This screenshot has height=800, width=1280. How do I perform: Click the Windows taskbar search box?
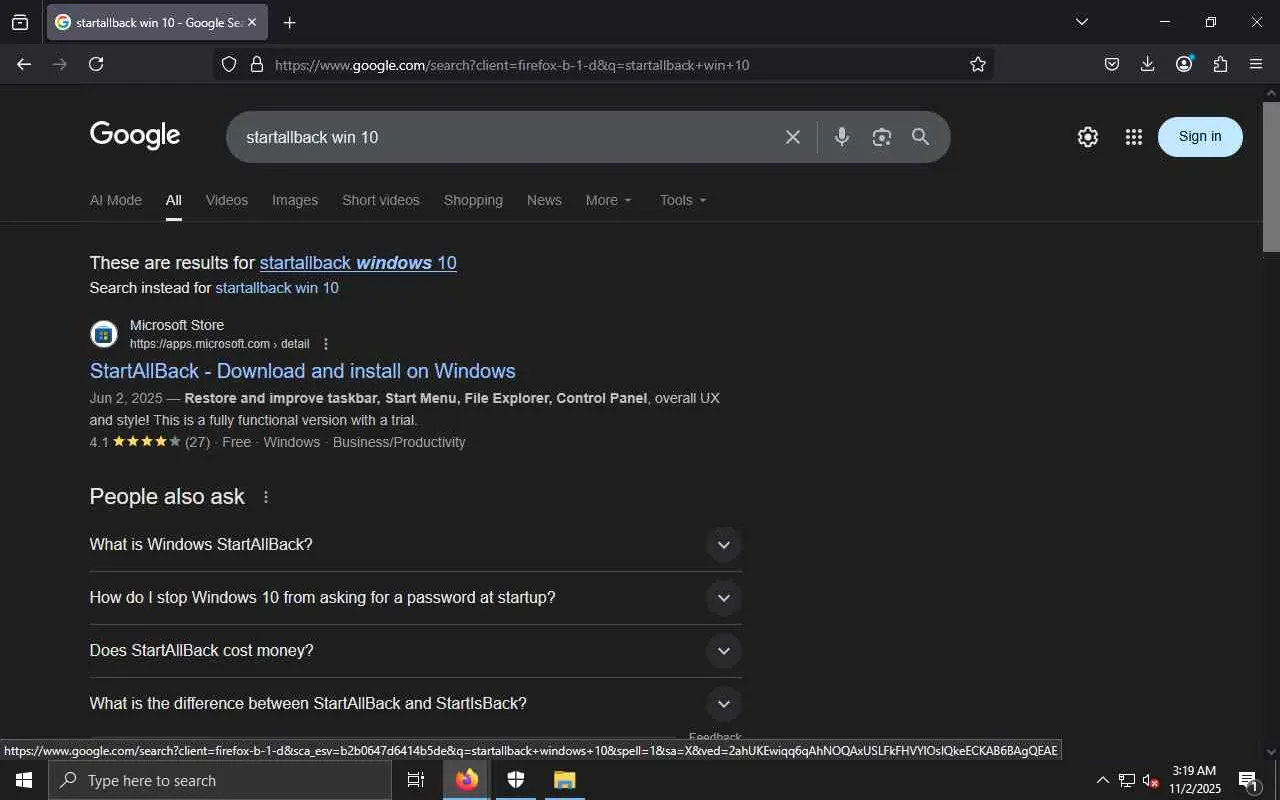(220, 780)
